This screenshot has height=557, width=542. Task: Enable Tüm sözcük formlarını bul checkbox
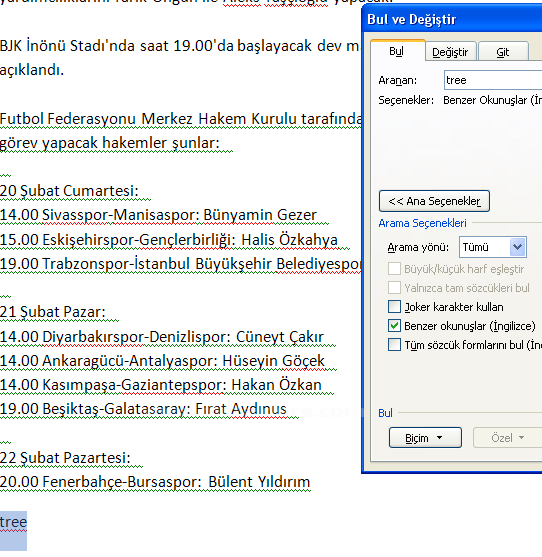394,345
